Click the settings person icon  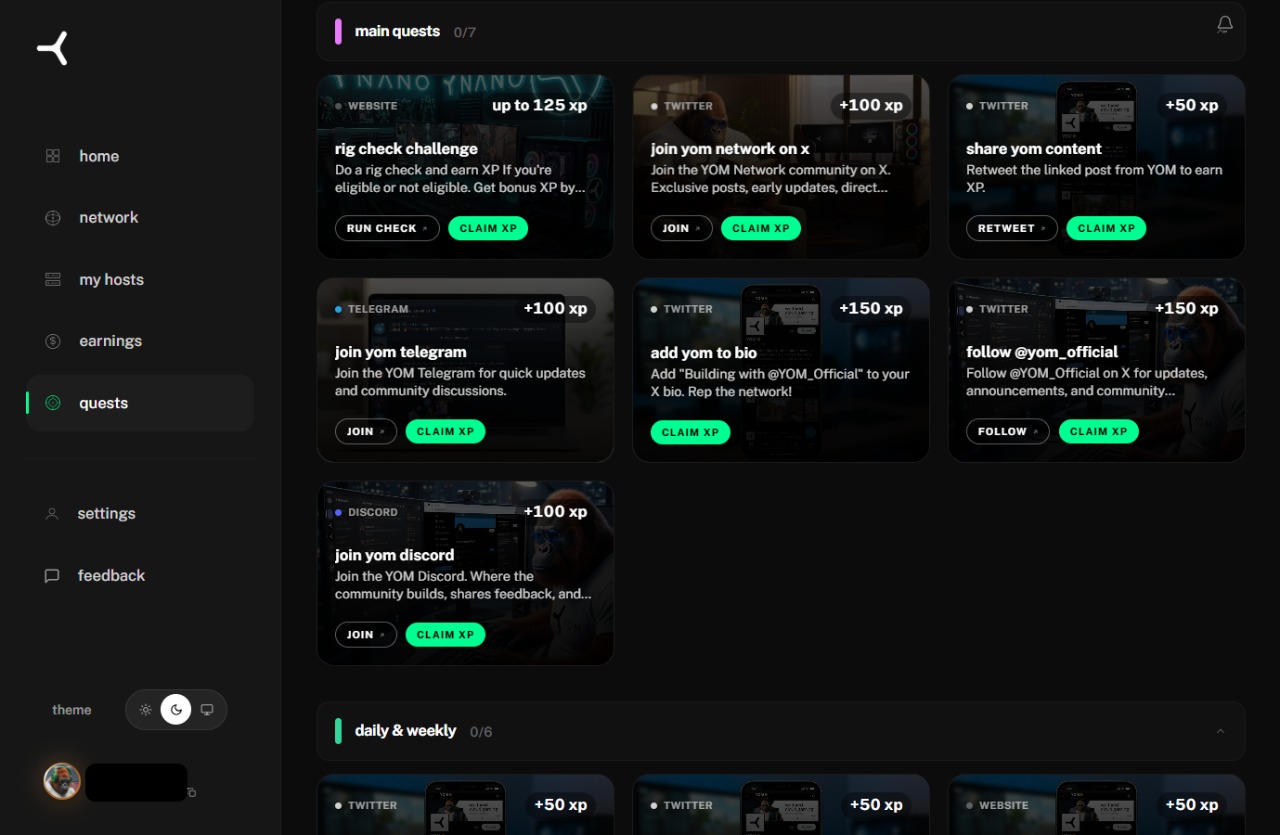(52, 514)
